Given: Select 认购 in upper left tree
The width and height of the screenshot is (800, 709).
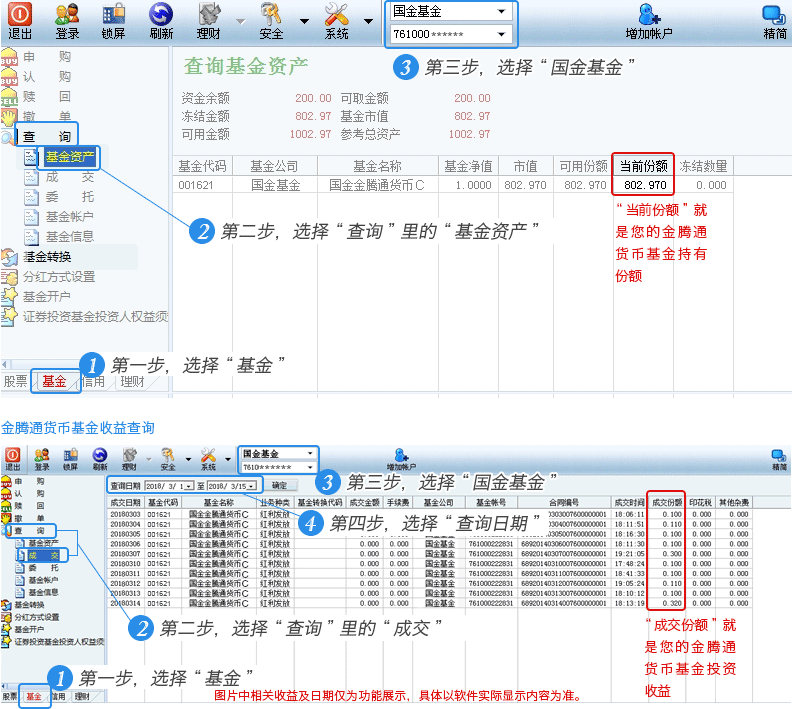Looking at the screenshot, I should click(46, 77).
